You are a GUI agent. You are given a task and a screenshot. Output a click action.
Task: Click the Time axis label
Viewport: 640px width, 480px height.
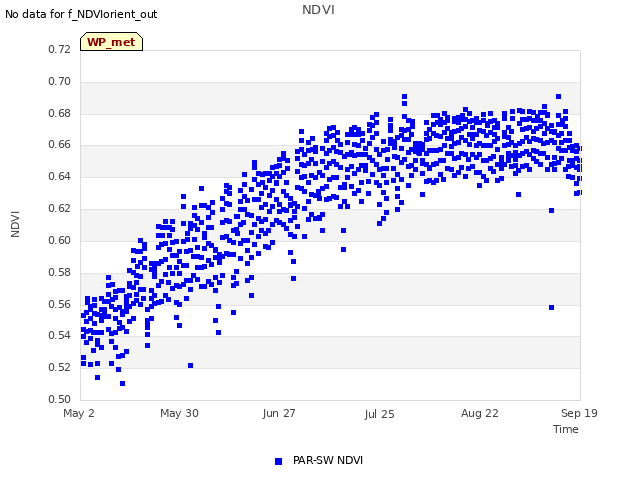tap(565, 429)
